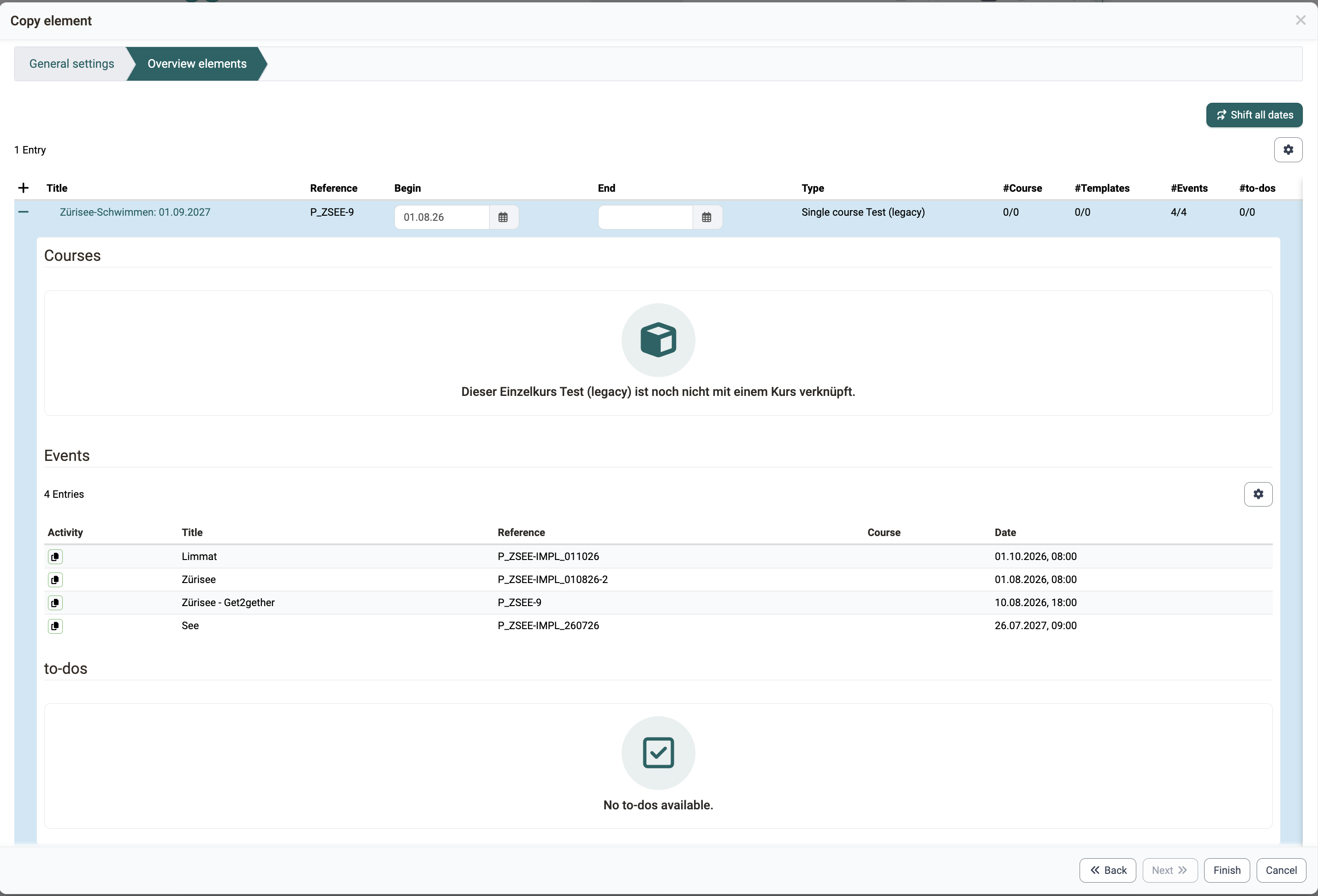Click the date 26.07.2027, 09:00
Screen dimensions: 1318x896
coord(1035,625)
